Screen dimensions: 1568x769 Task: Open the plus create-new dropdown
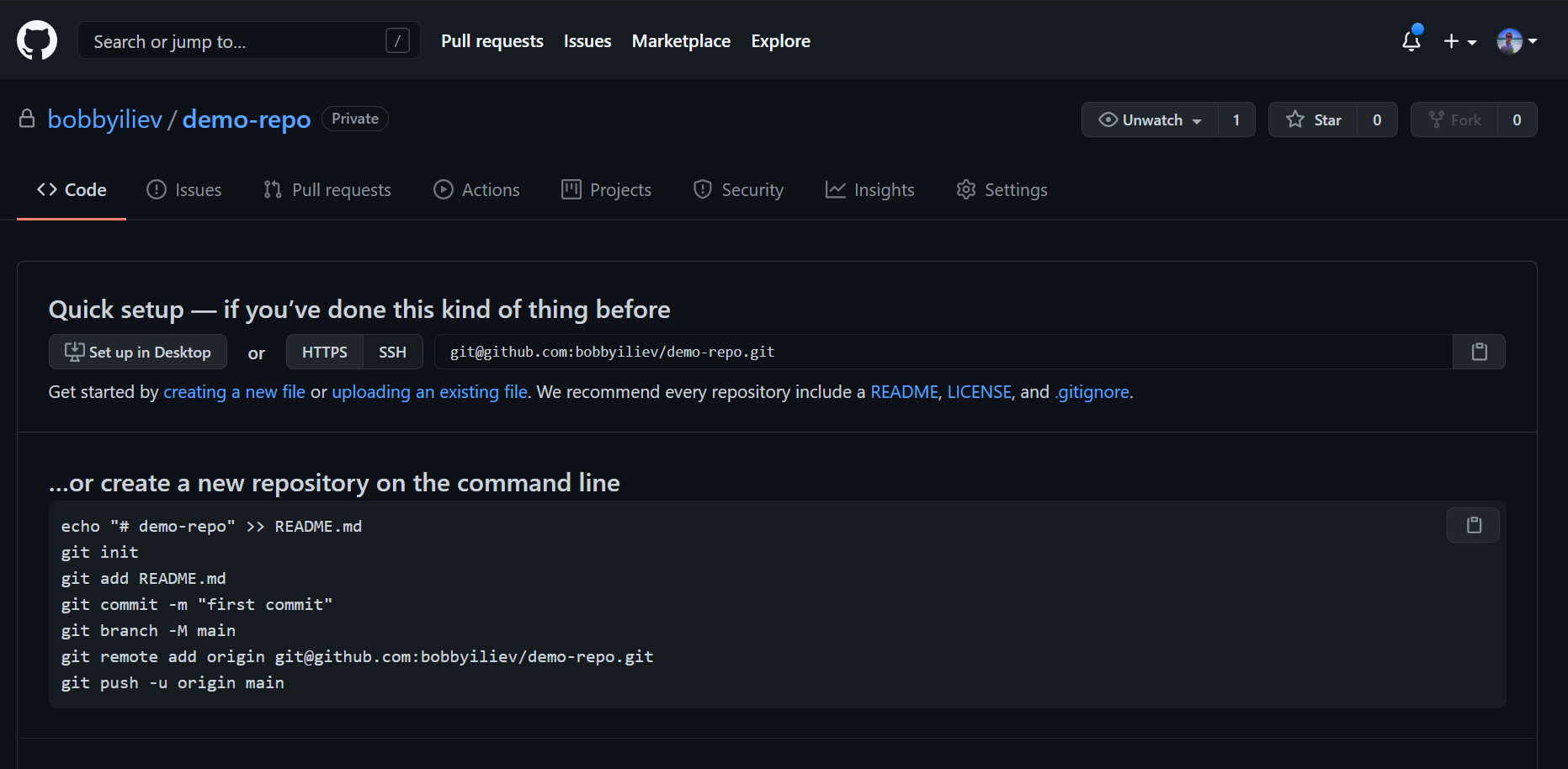1460,41
